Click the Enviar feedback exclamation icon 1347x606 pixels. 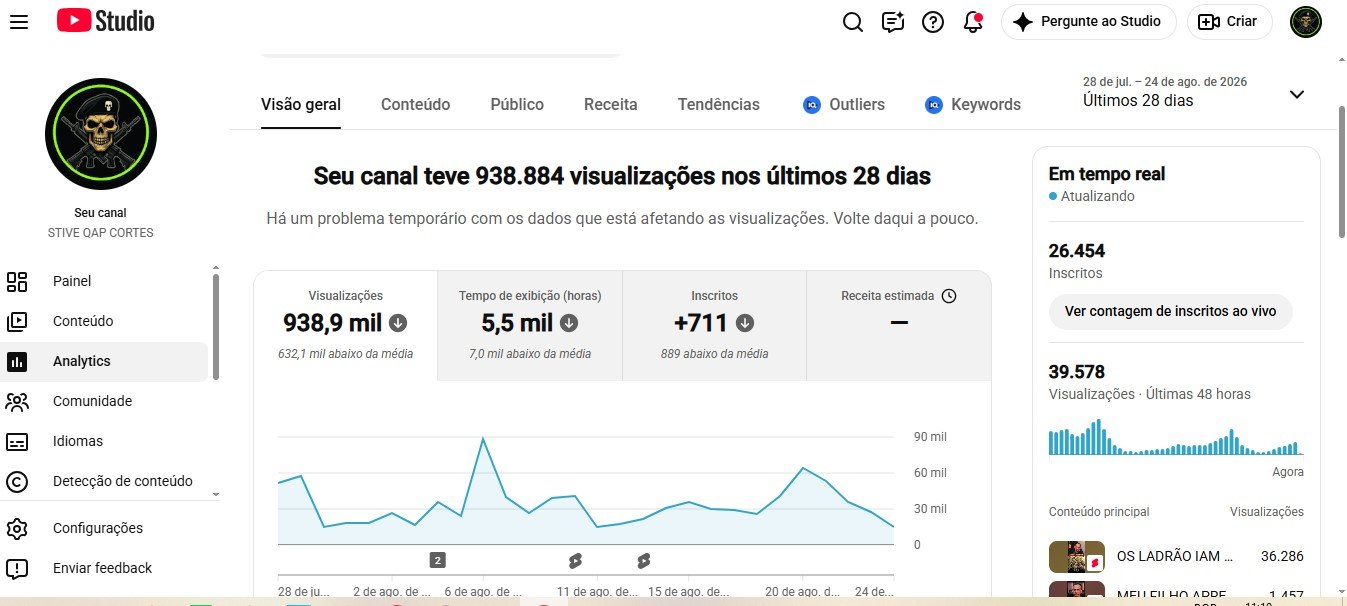point(17,568)
